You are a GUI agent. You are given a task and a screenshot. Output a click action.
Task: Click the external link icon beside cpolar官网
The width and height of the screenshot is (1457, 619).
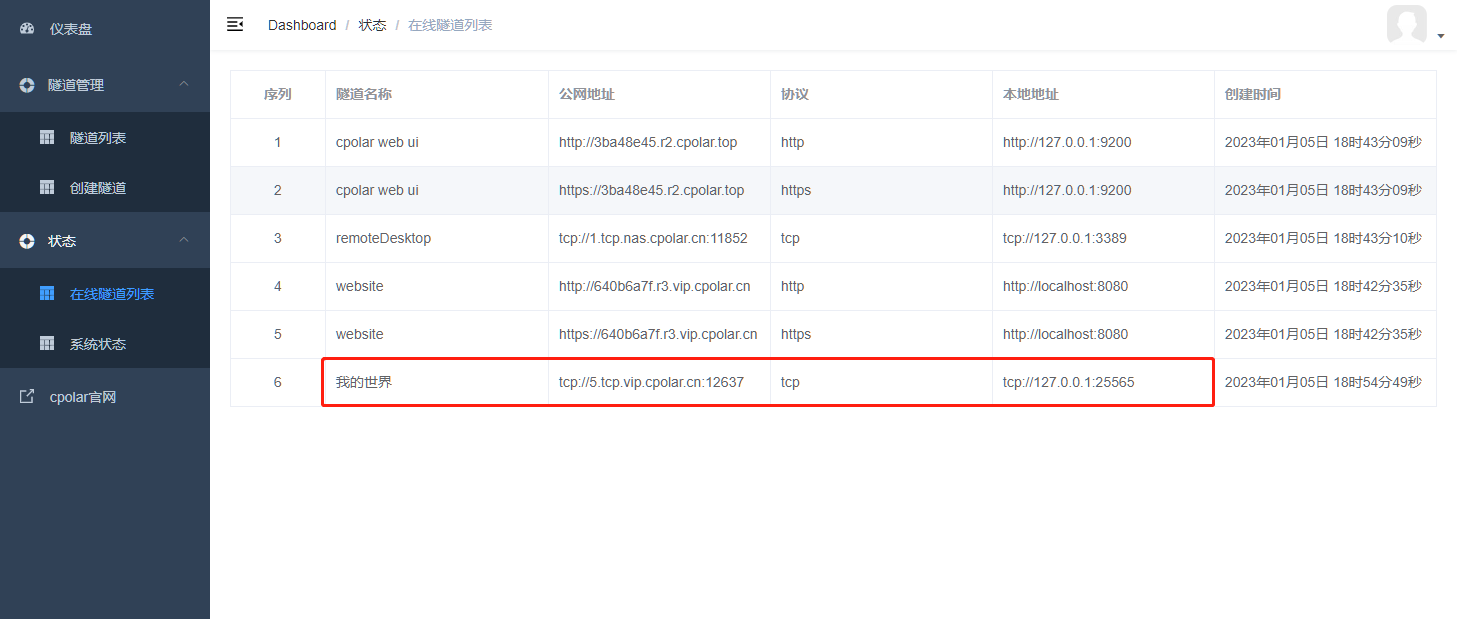click(27, 397)
